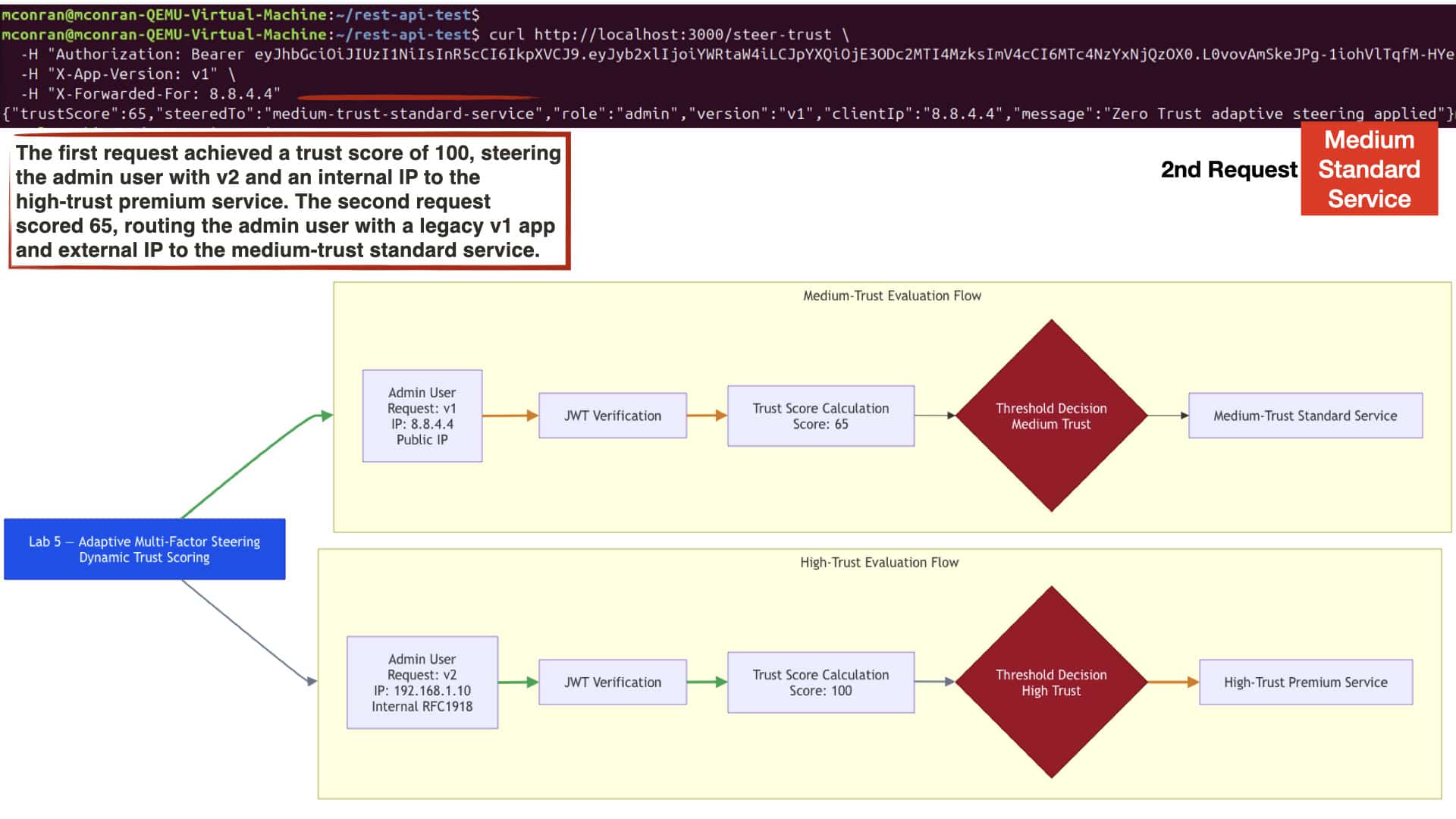Screen dimensions: 1456x819
Task: Select the Admin User v2 request node
Action: pyautogui.click(x=422, y=682)
